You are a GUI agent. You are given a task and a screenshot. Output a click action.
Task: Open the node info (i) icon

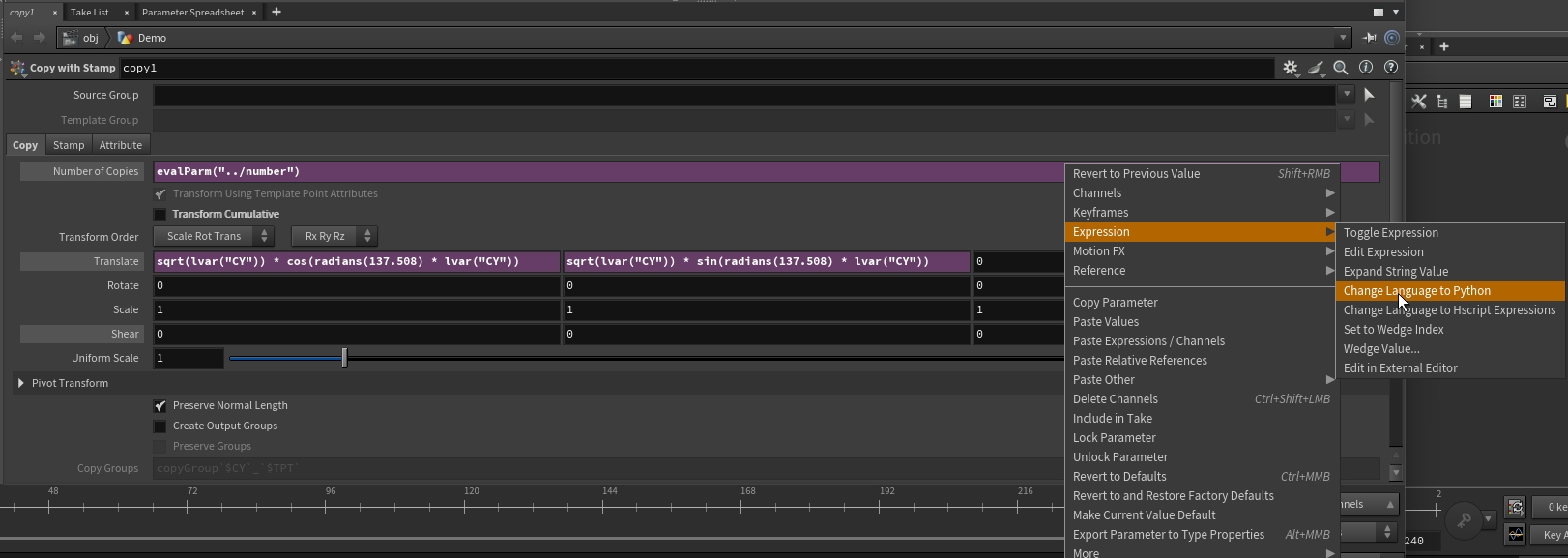1366,68
